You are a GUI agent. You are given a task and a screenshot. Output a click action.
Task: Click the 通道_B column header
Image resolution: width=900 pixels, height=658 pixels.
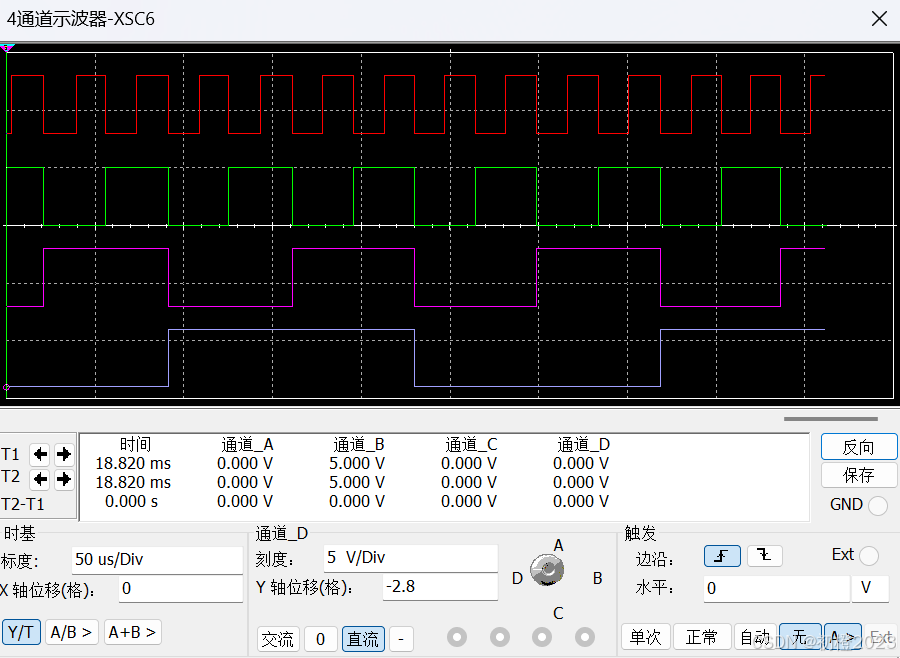click(359, 444)
